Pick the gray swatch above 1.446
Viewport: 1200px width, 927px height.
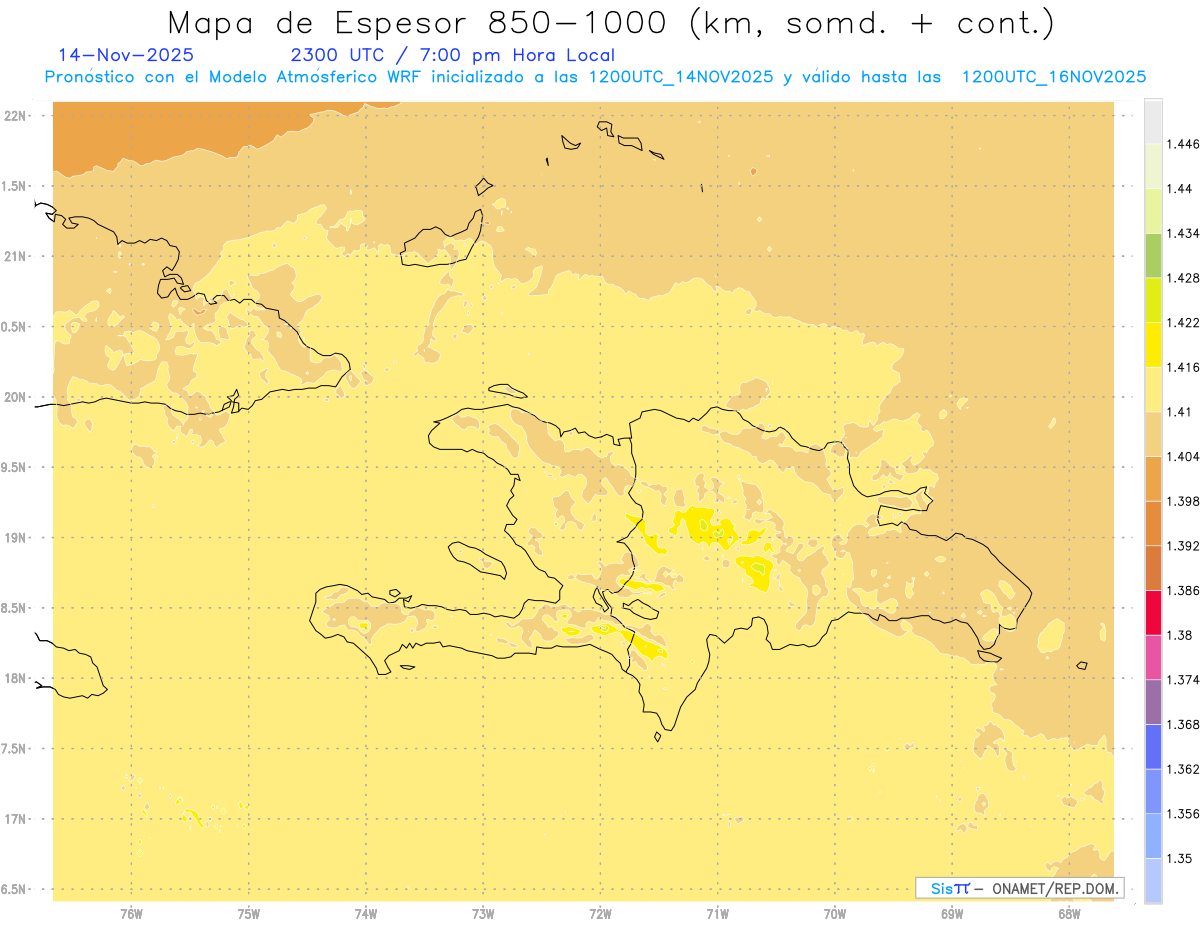pos(1153,121)
